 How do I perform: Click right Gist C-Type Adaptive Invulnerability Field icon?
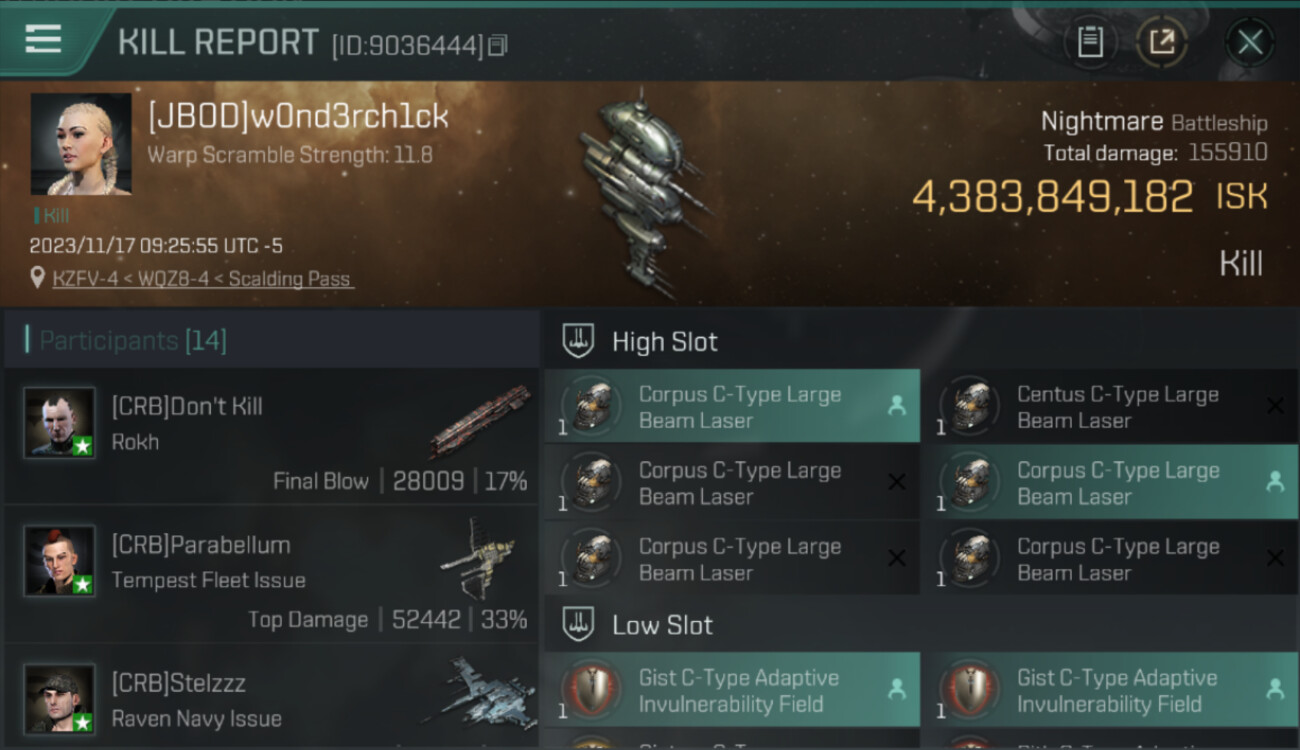click(x=972, y=690)
